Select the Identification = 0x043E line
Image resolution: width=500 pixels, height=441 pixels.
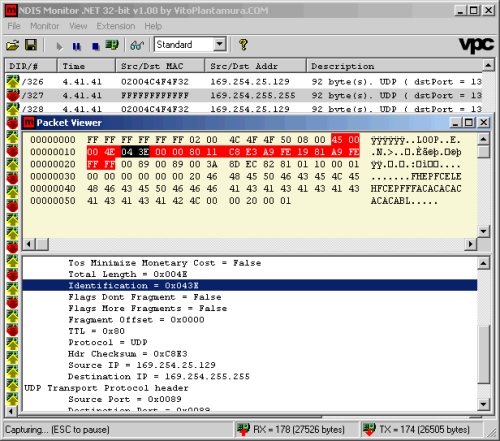[x=250, y=285]
